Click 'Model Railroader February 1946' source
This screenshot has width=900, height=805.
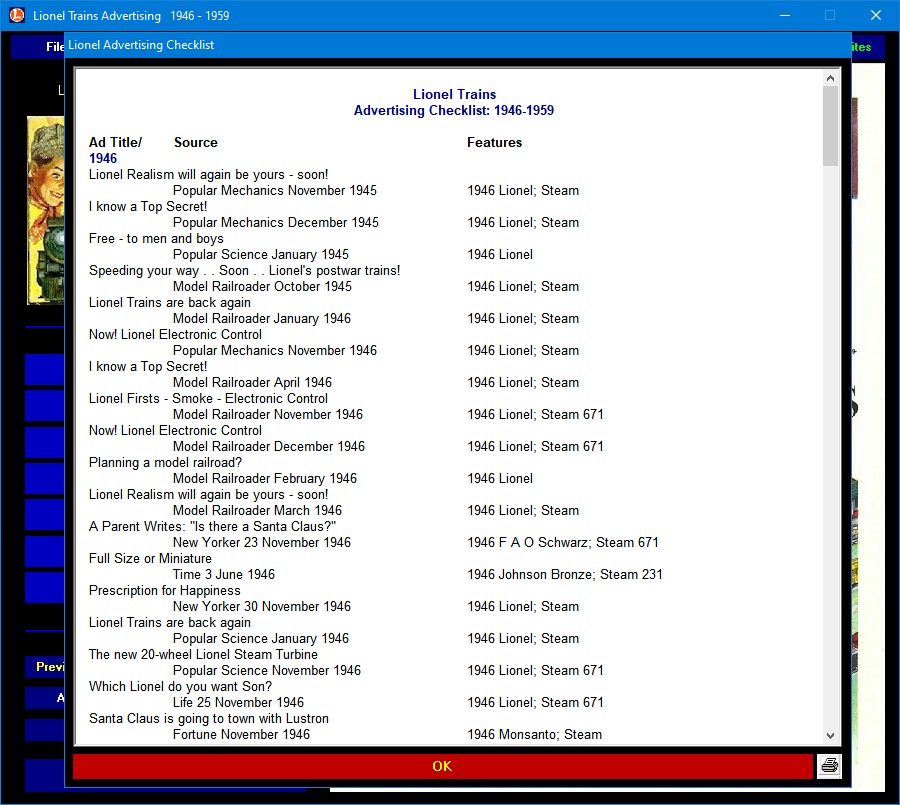265,479
